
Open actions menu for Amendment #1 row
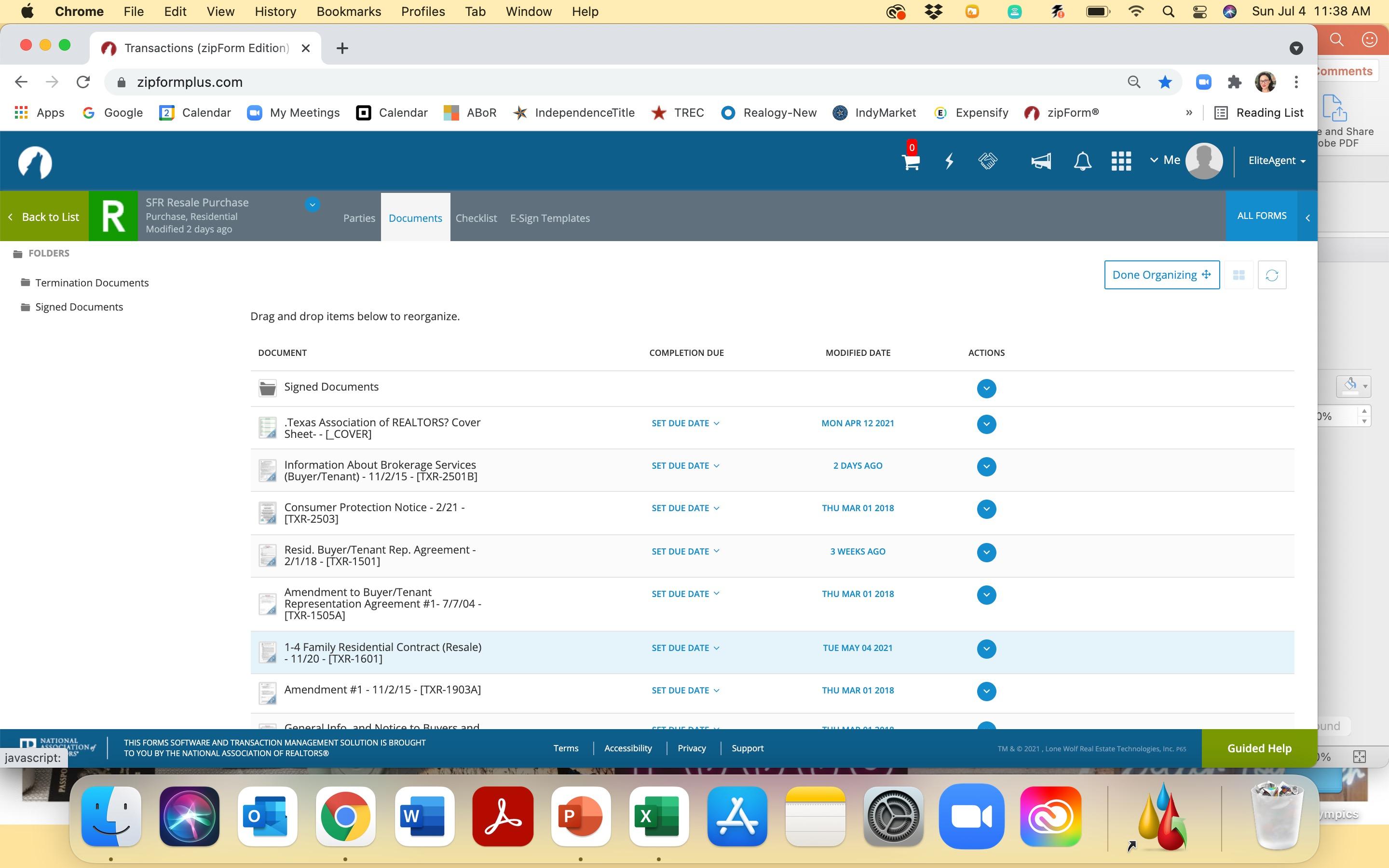[x=986, y=691]
